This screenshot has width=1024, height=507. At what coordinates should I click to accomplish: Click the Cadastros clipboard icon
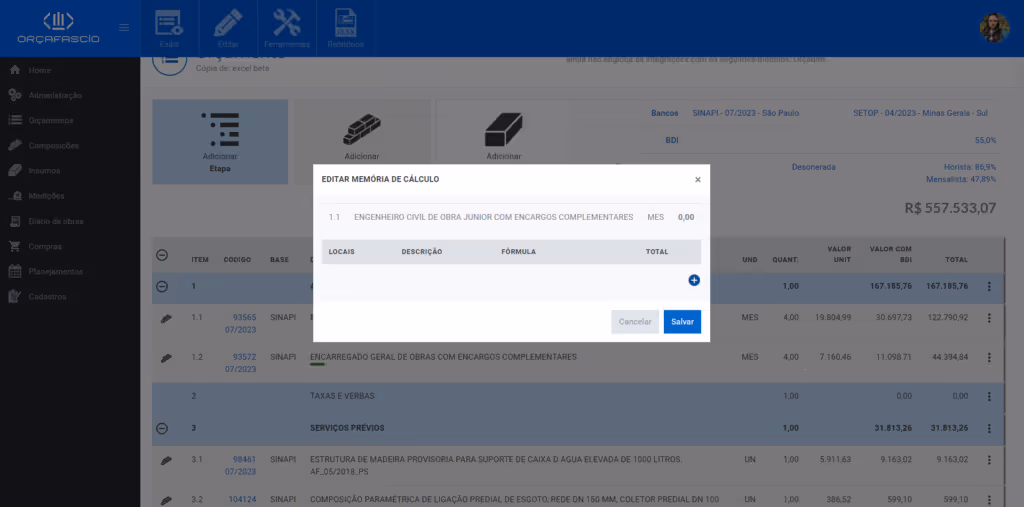(15, 297)
